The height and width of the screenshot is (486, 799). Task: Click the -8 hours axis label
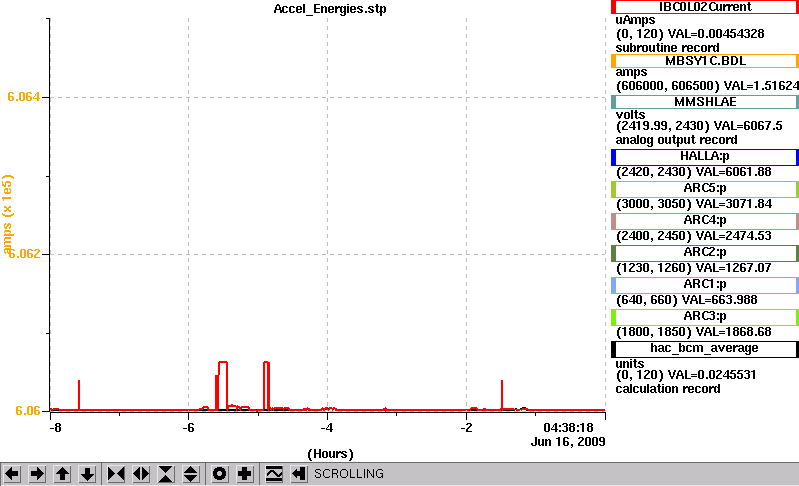(x=55, y=428)
